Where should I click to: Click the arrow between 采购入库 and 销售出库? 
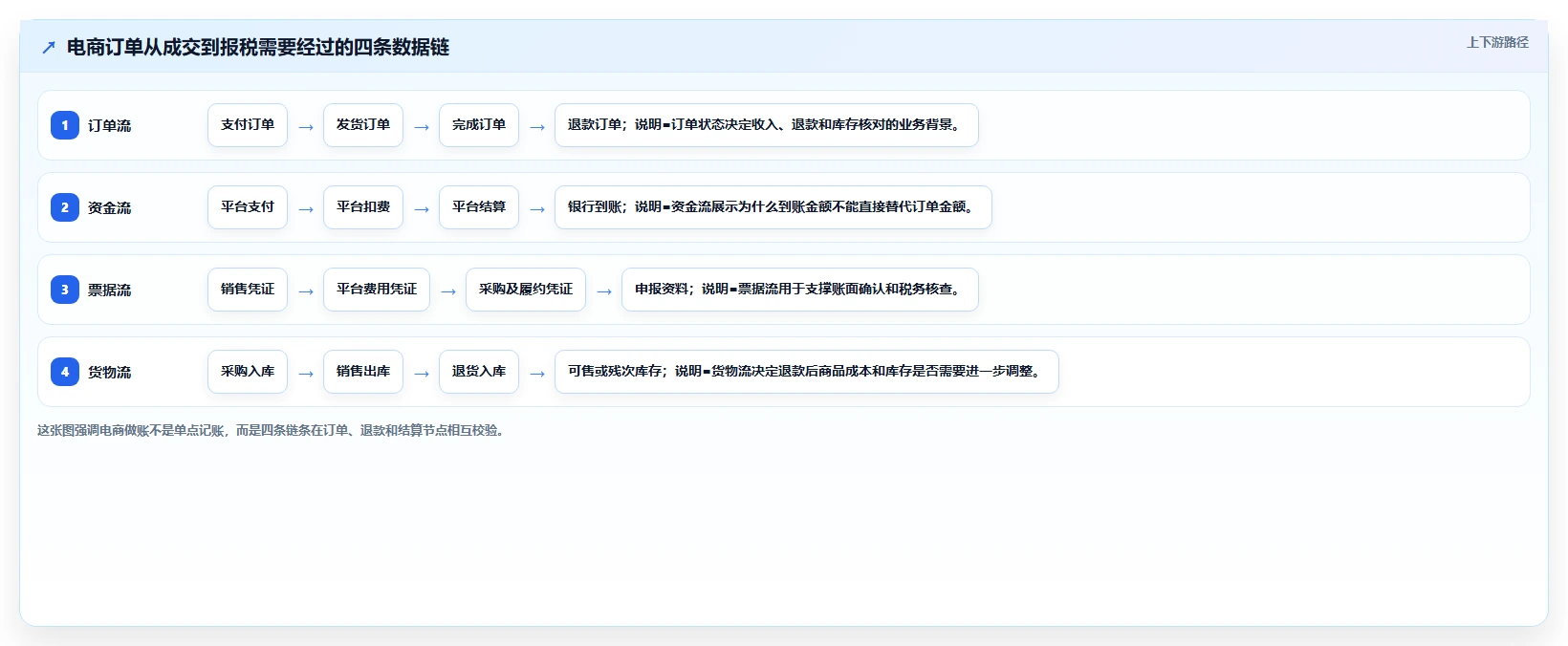point(306,374)
